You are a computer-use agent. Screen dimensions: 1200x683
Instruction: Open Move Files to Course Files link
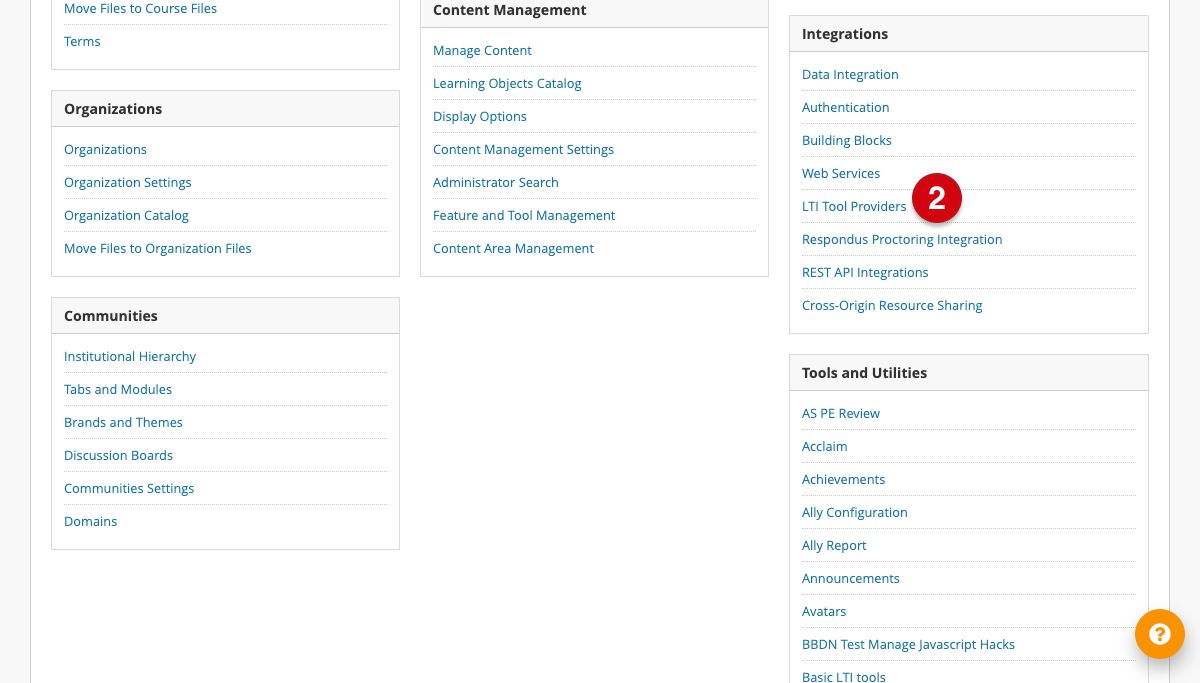(x=140, y=8)
